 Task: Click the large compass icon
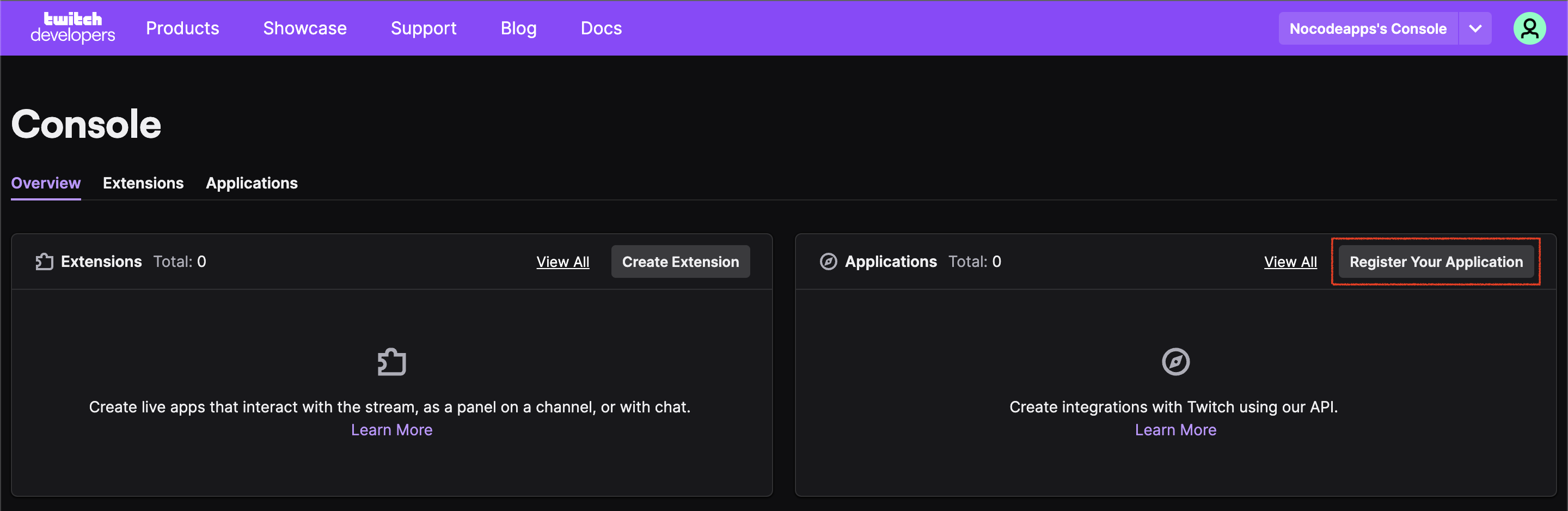[x=1175, y=362]
